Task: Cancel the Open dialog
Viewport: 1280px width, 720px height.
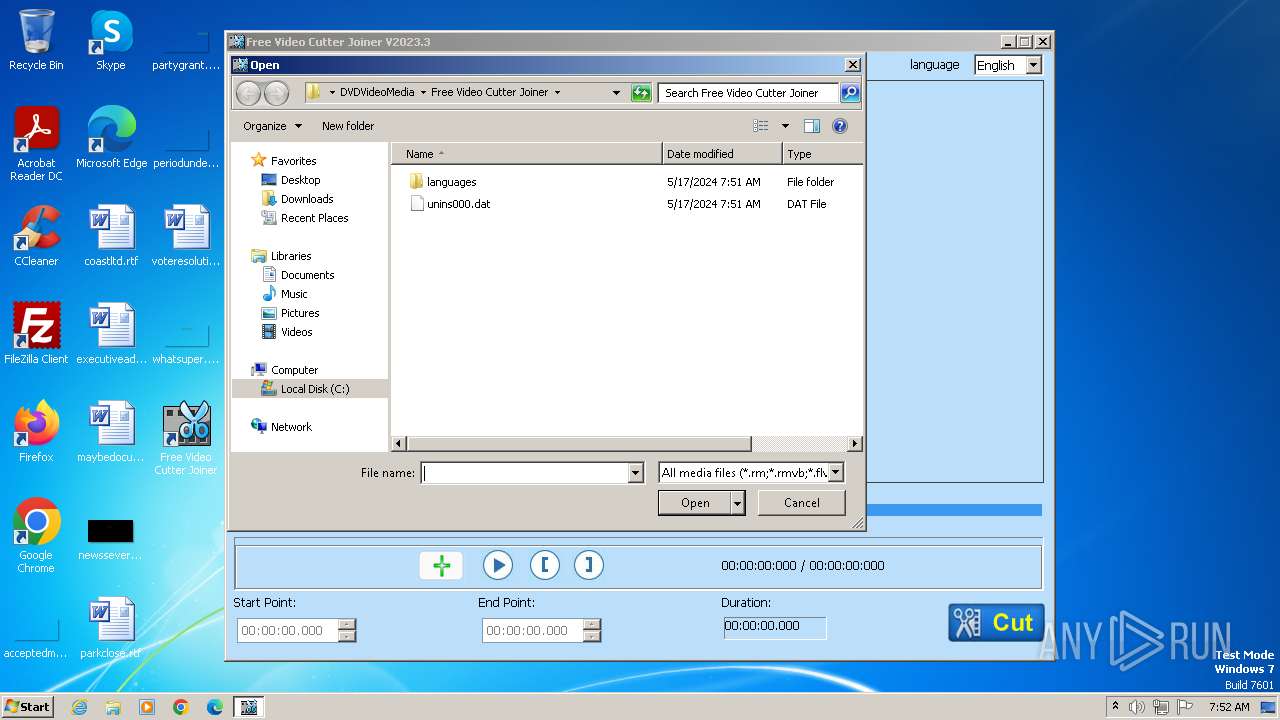Action: (x=802, y=503)
